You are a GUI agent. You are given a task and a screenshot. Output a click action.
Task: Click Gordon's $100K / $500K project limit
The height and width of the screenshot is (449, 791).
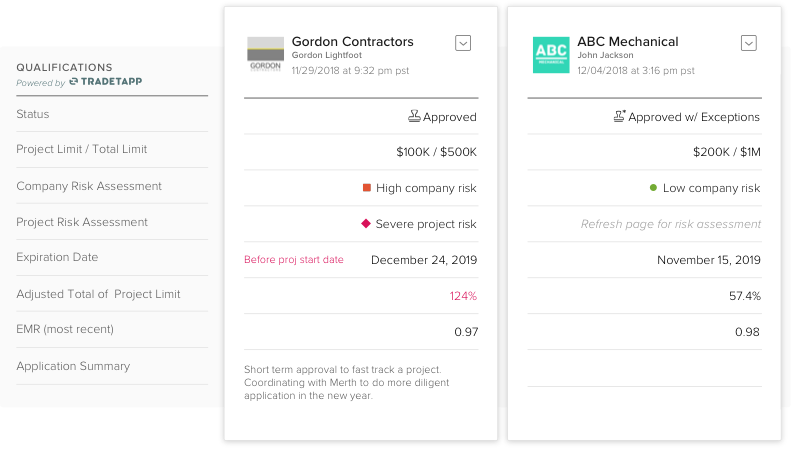[436, 152]
